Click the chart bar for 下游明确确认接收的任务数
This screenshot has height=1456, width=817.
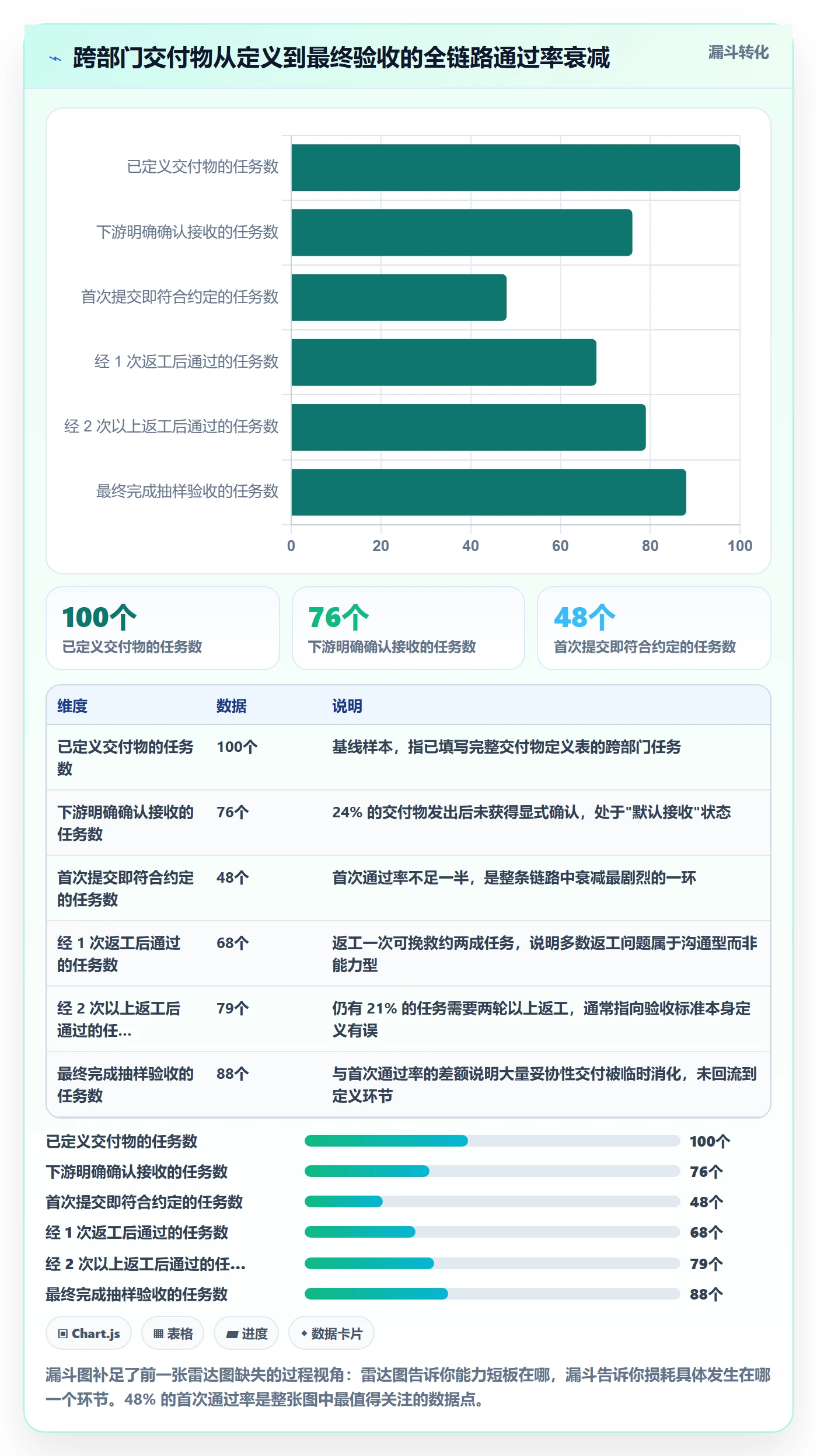click(x=462, y=232)
